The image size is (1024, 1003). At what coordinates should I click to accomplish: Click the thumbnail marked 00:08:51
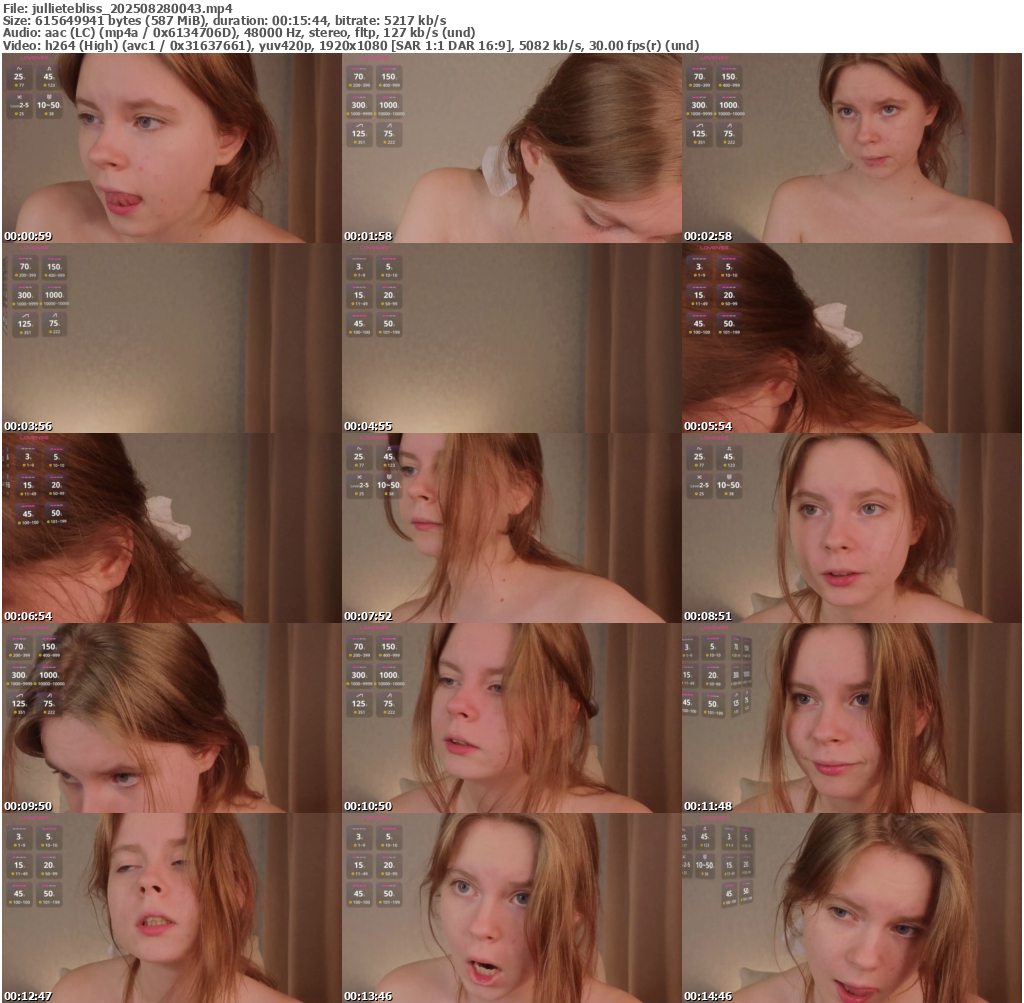coord(851,528)
